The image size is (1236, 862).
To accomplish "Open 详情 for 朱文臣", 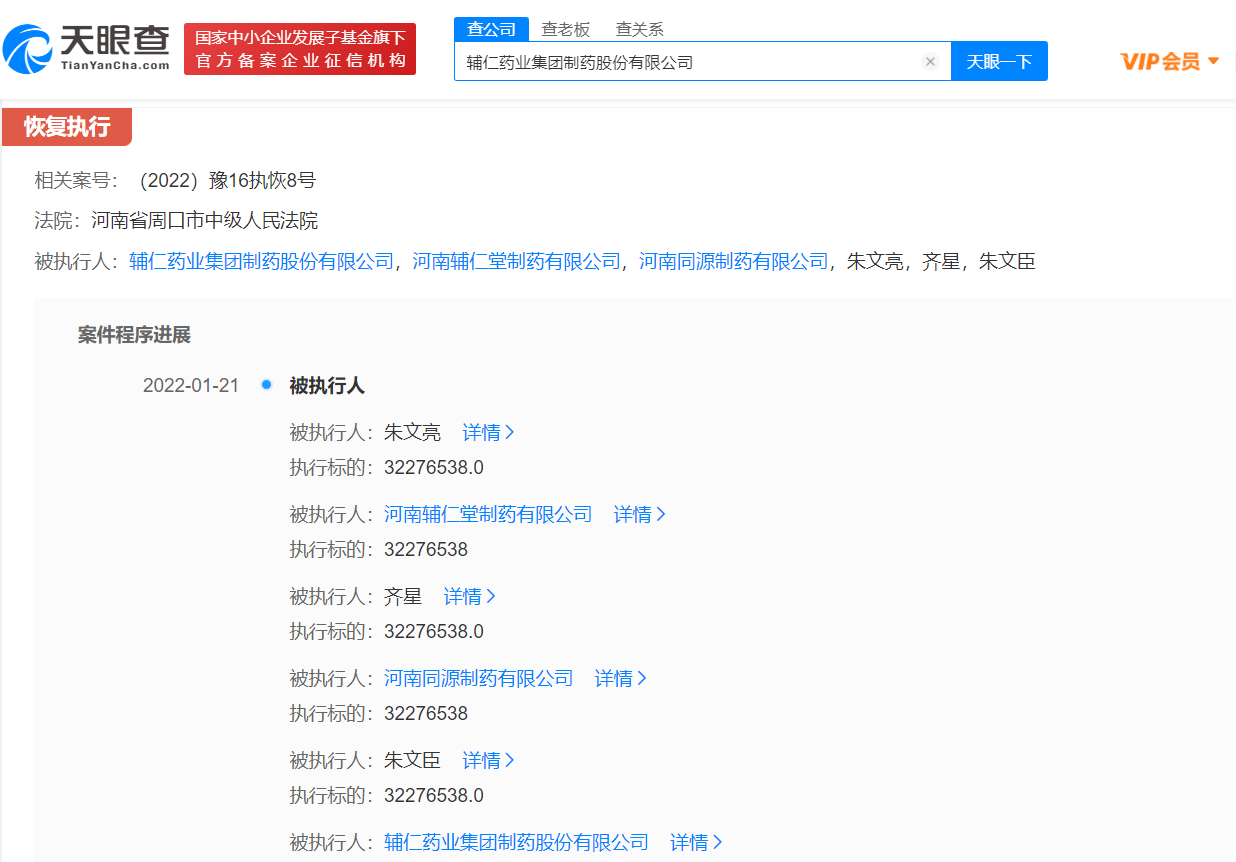I will pyautogui.click(x=488, y=761).
